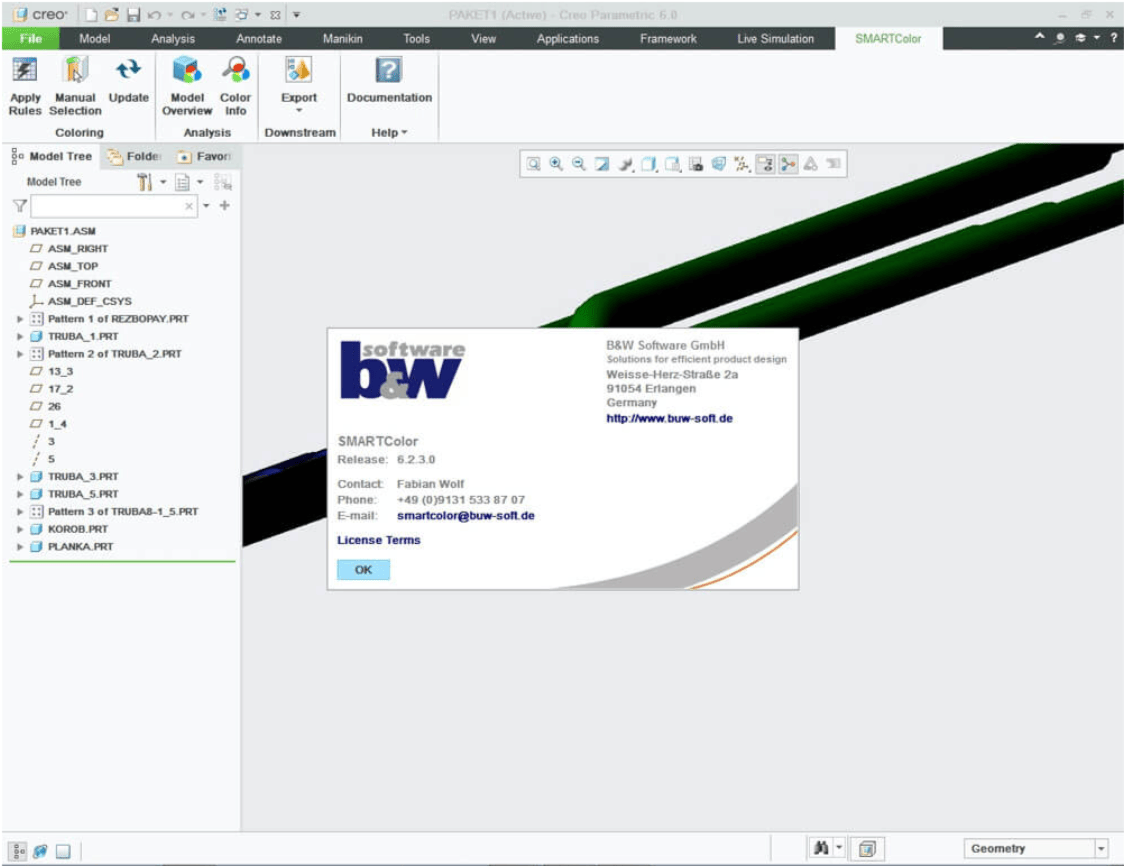Image resolution: width=1124 pixels, height=866 pixels.
Task: Switch to Framework ribbon tab
Action: 668,39
